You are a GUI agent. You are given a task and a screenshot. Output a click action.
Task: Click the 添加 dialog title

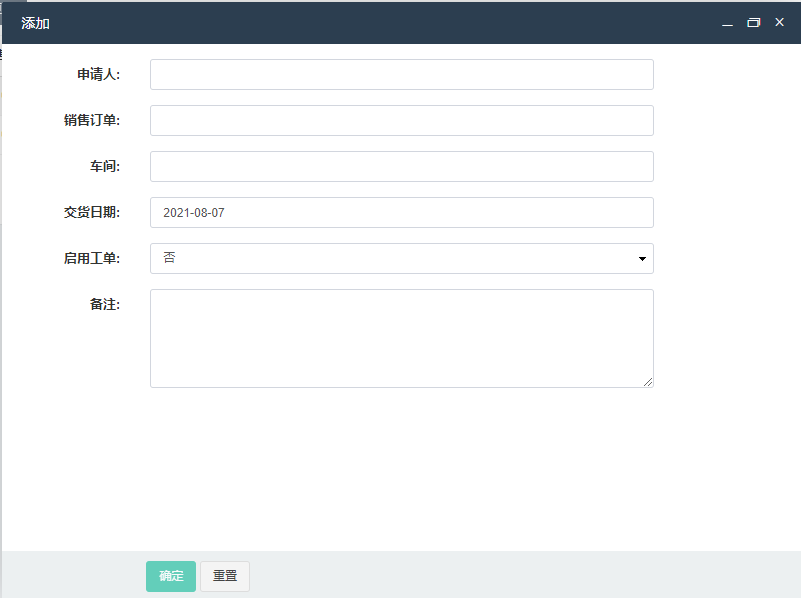point(35,23)
